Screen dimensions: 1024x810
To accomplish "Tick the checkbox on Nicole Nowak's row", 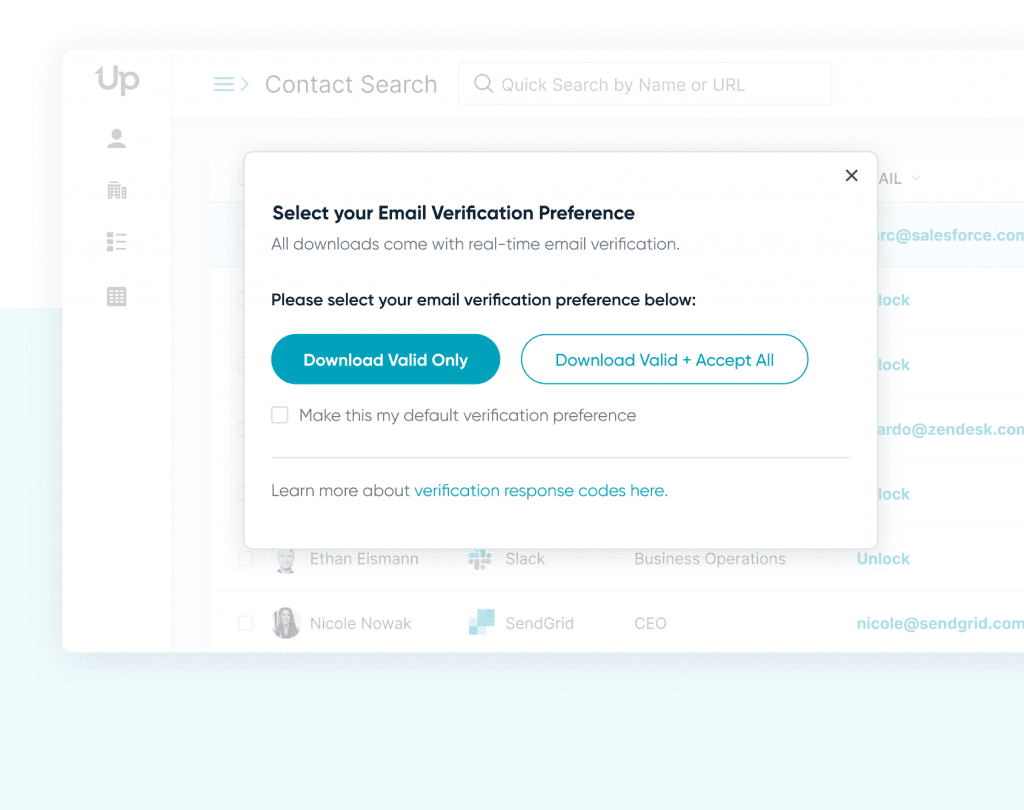I will tap(245, 622).
